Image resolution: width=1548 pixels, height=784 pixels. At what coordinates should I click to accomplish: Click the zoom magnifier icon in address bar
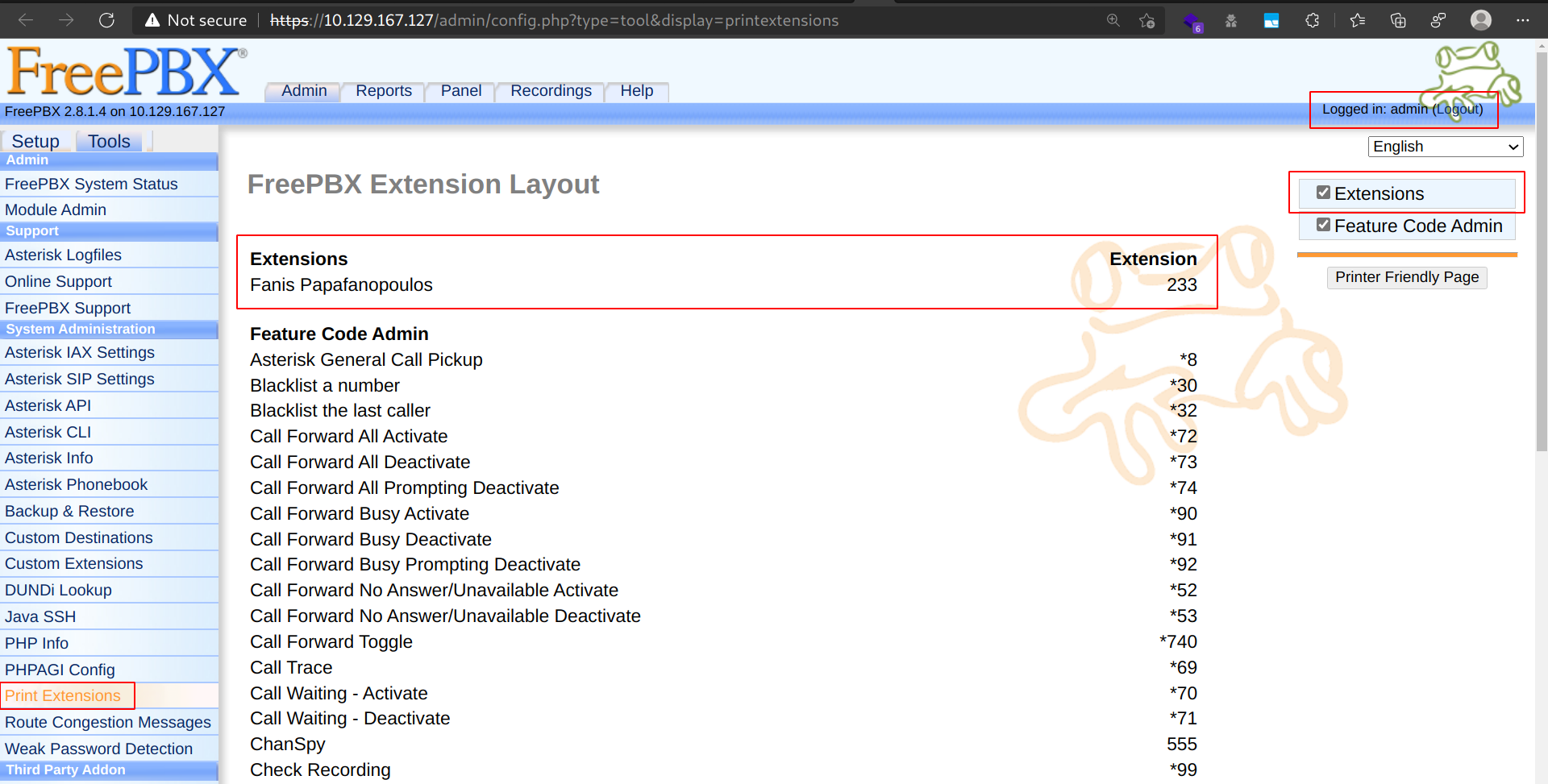[x=1114, y=21]
